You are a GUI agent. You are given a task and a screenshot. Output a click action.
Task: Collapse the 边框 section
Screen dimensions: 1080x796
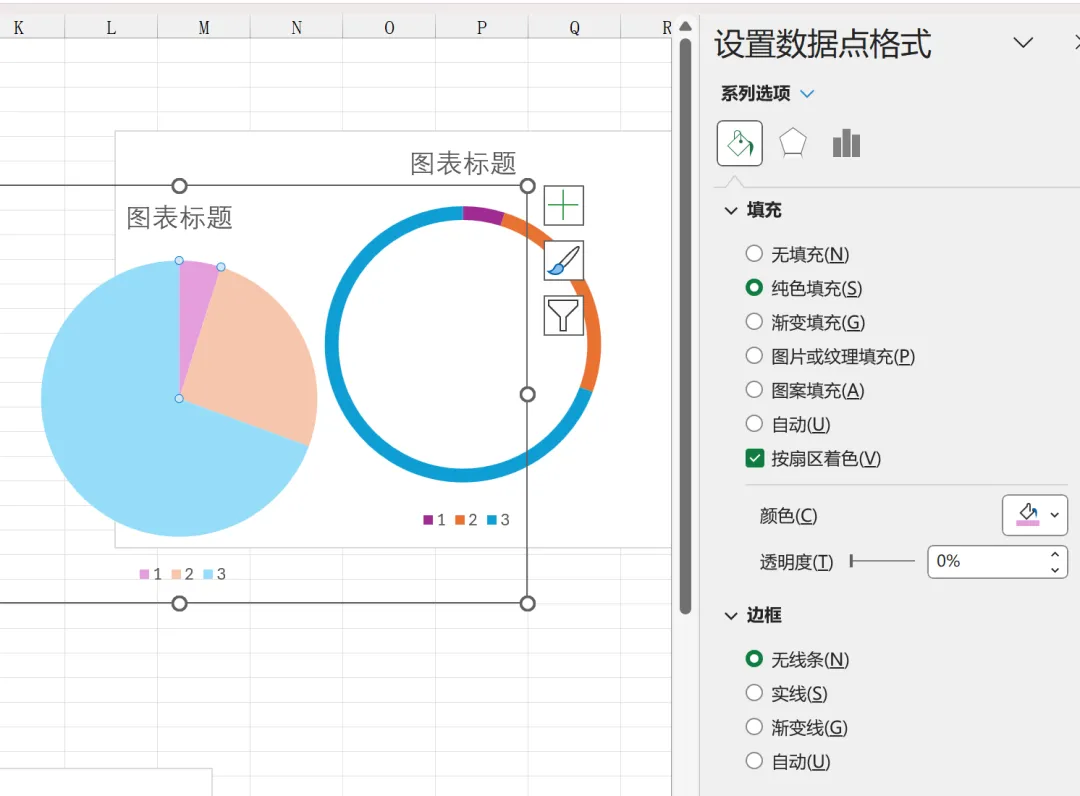point(731,616)
